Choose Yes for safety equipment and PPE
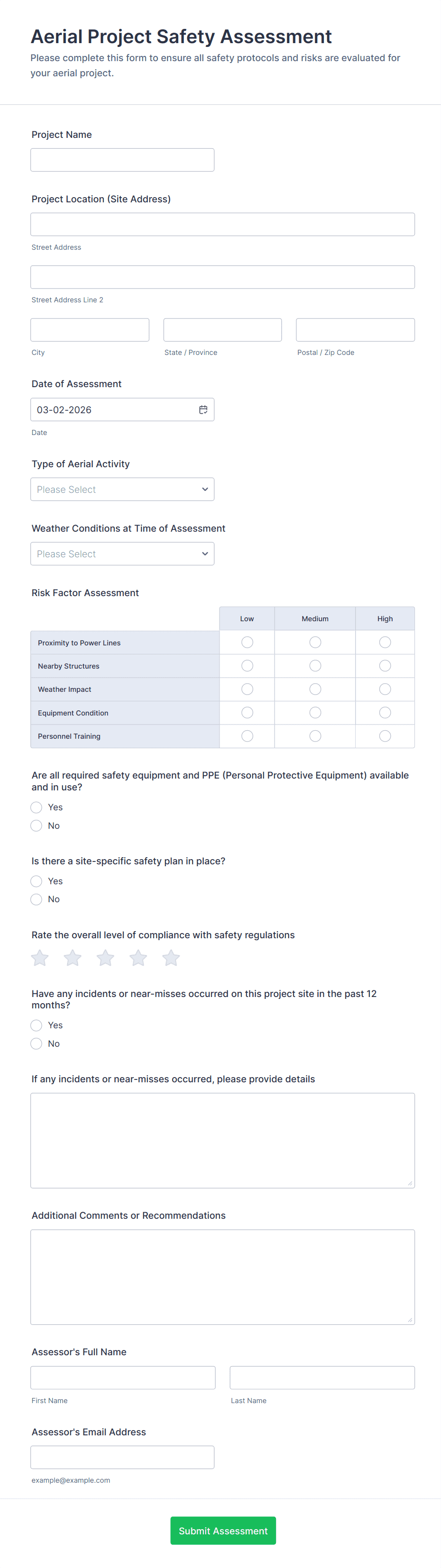This screenshot has width=441, height=1568. (37, 807)
